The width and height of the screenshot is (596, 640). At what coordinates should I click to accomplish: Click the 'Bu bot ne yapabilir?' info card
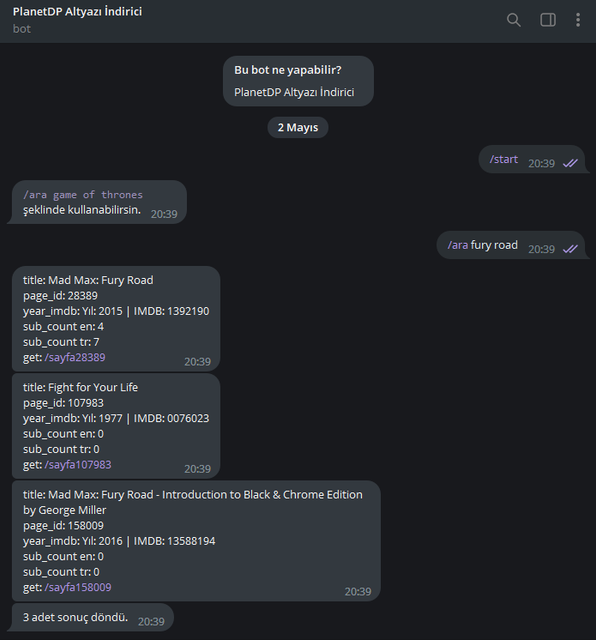pos(298,81)
